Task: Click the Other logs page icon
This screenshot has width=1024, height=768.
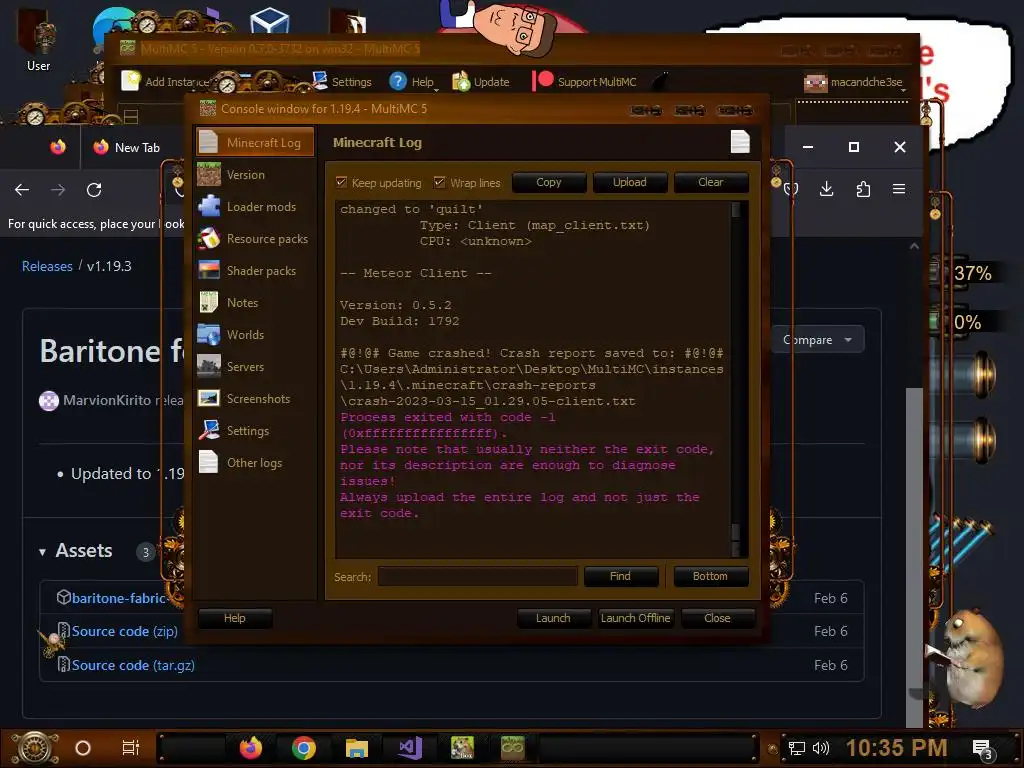Action: [x=208, y=462]
